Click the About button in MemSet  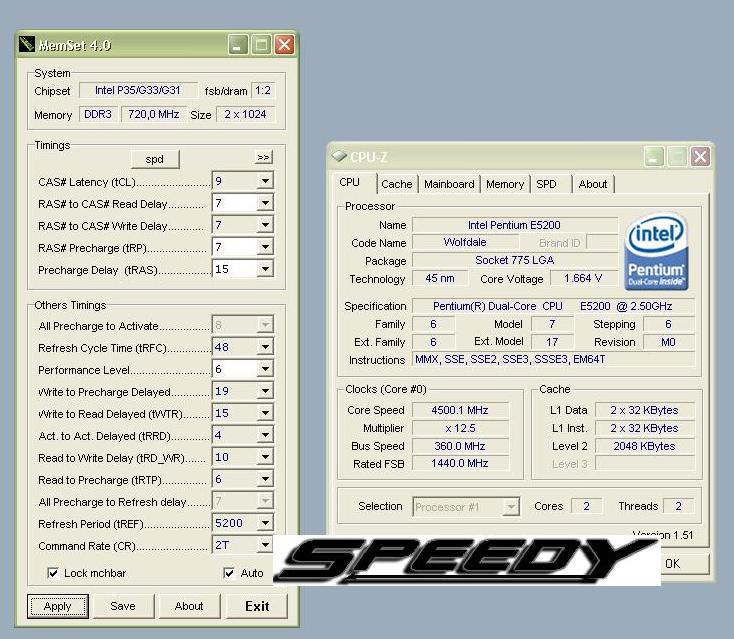(189, 606)
